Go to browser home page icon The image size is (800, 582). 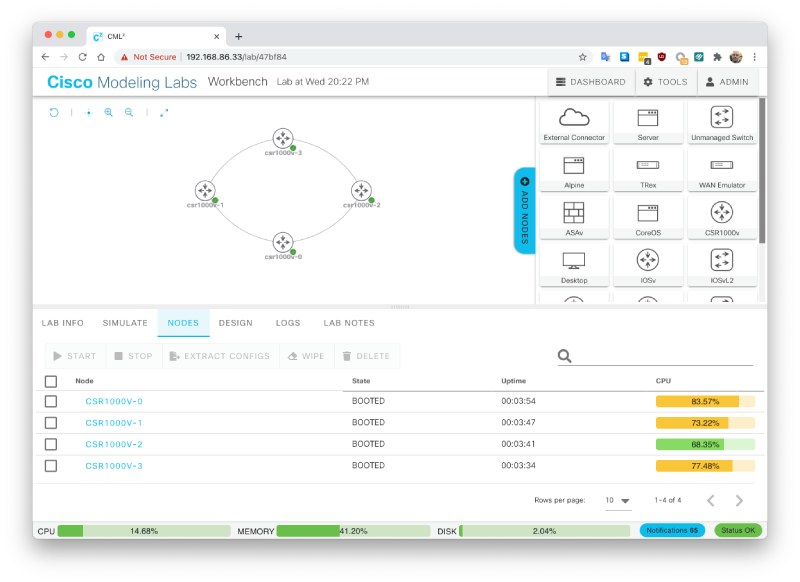pos(101,57)
